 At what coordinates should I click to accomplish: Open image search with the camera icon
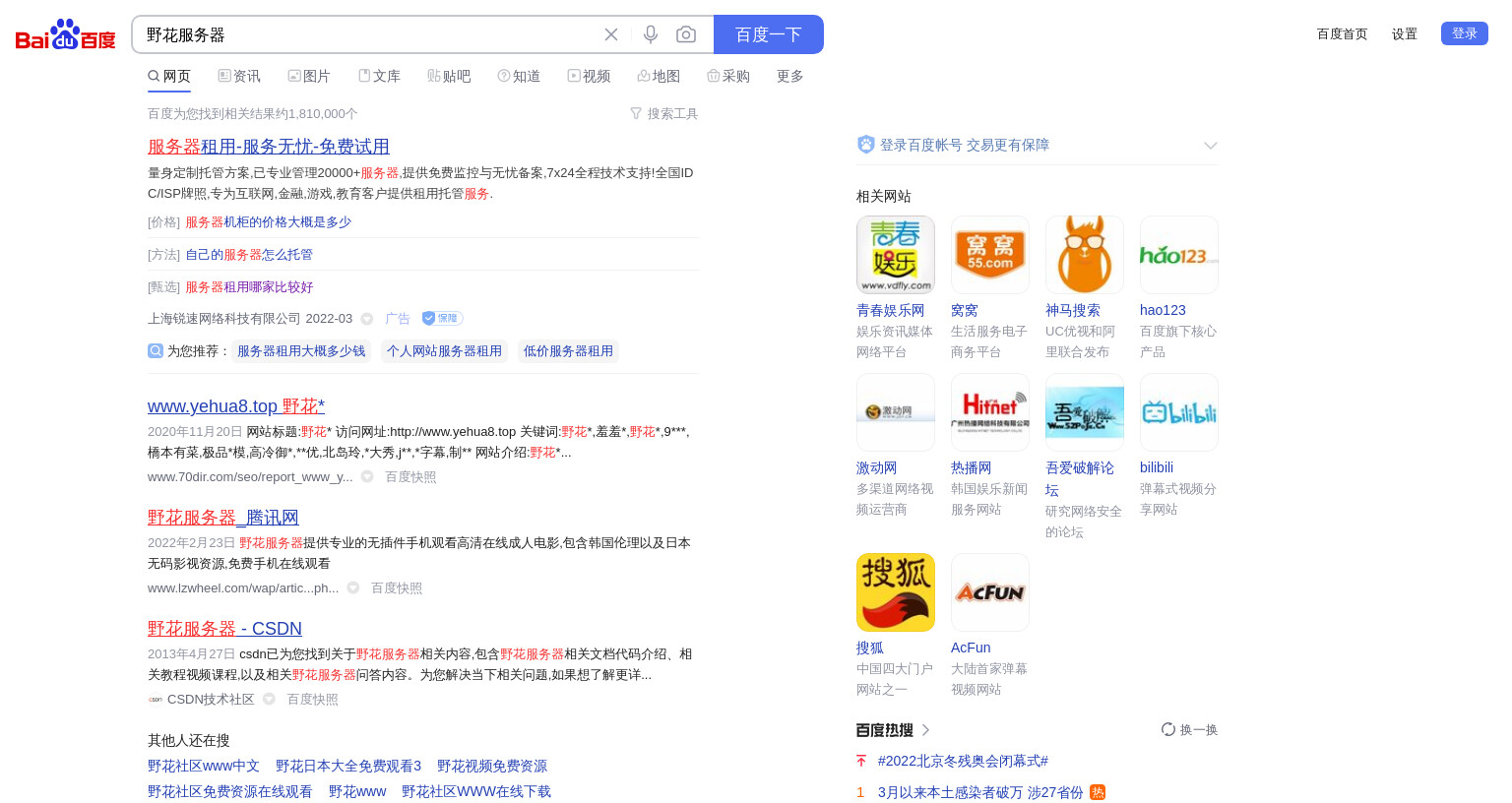(x=686, y=34)
